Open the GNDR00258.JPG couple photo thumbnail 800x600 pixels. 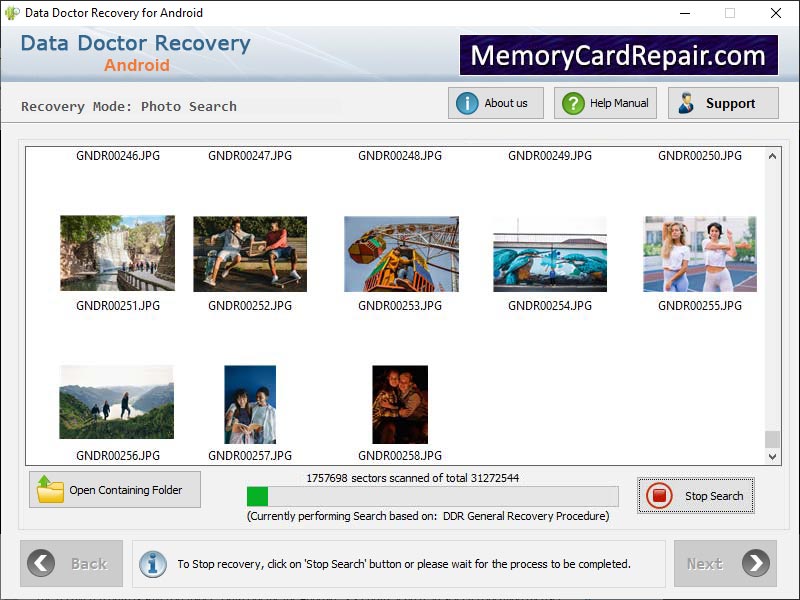(400, 403)
